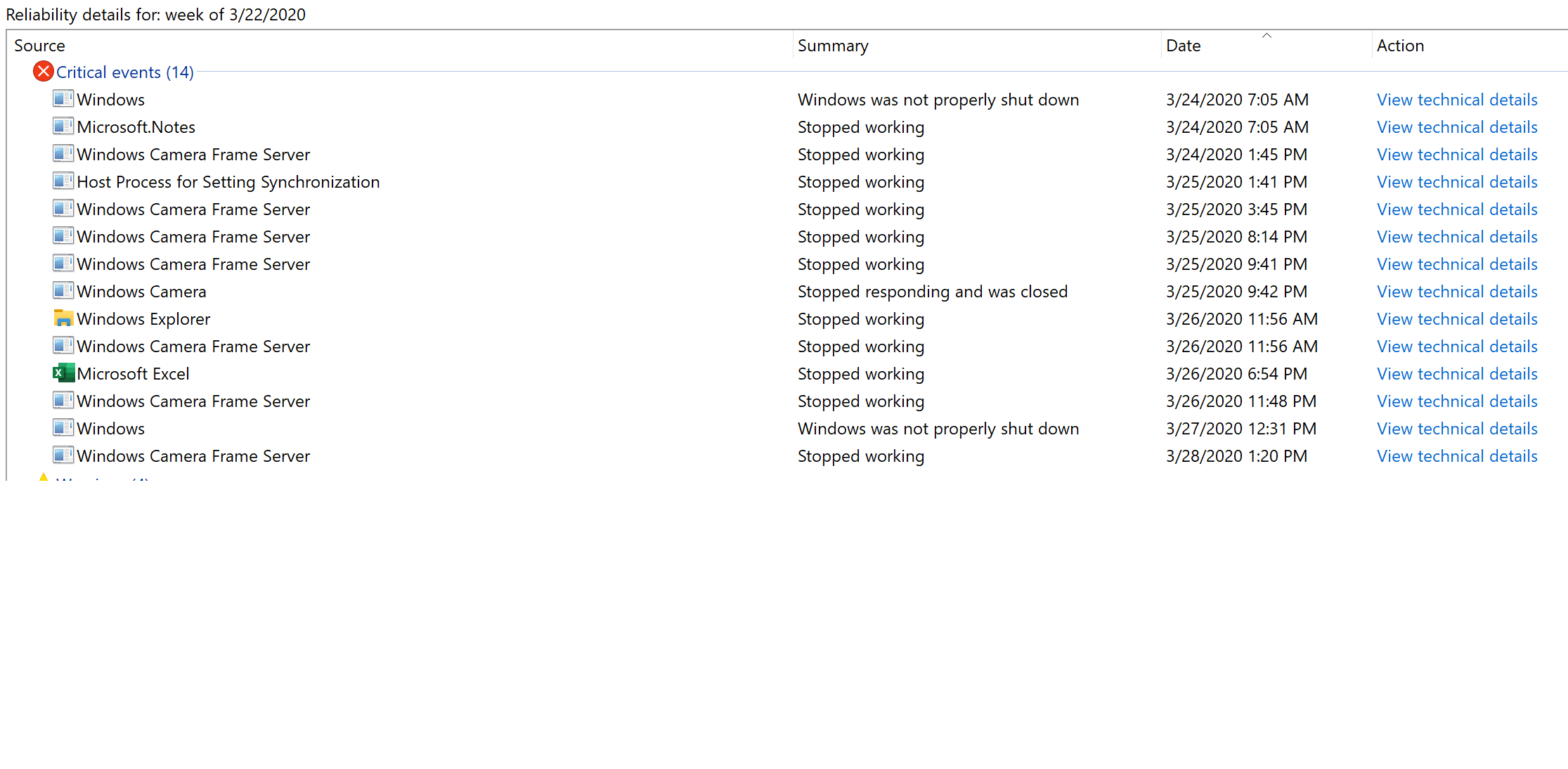Click the date 3/25/2020 1:41 PM
1568x769 pixels.
[x=1236, y=182]
